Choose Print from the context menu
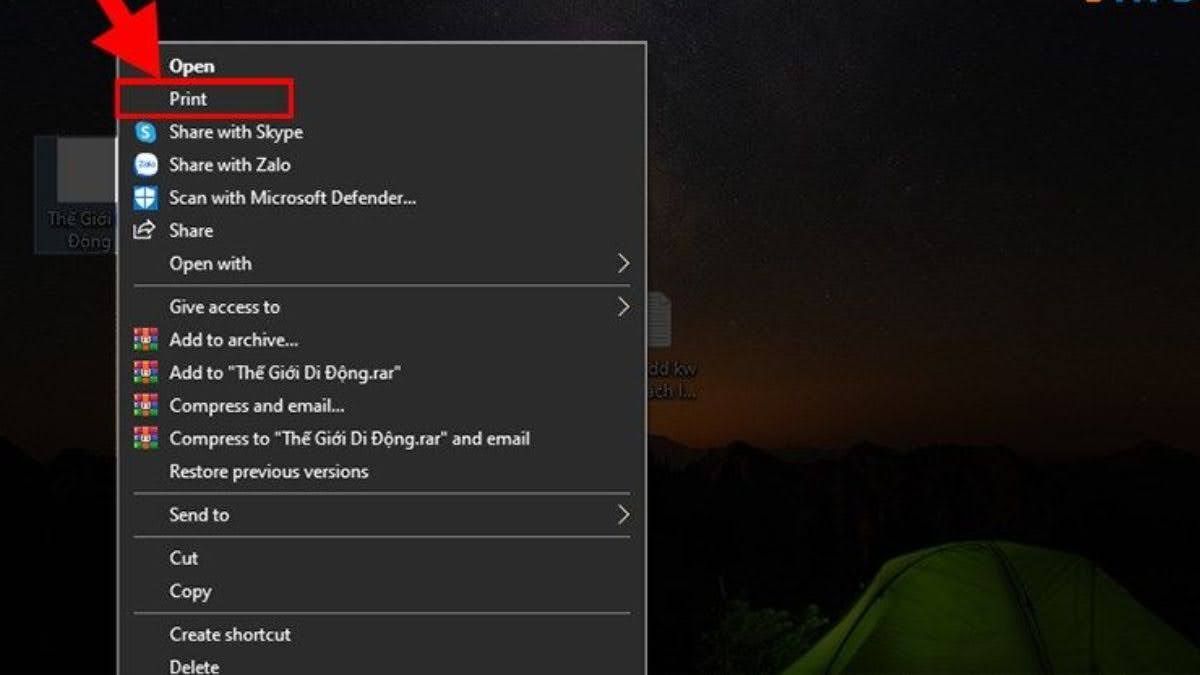1200x675 pixels. (x=188, y=99)
